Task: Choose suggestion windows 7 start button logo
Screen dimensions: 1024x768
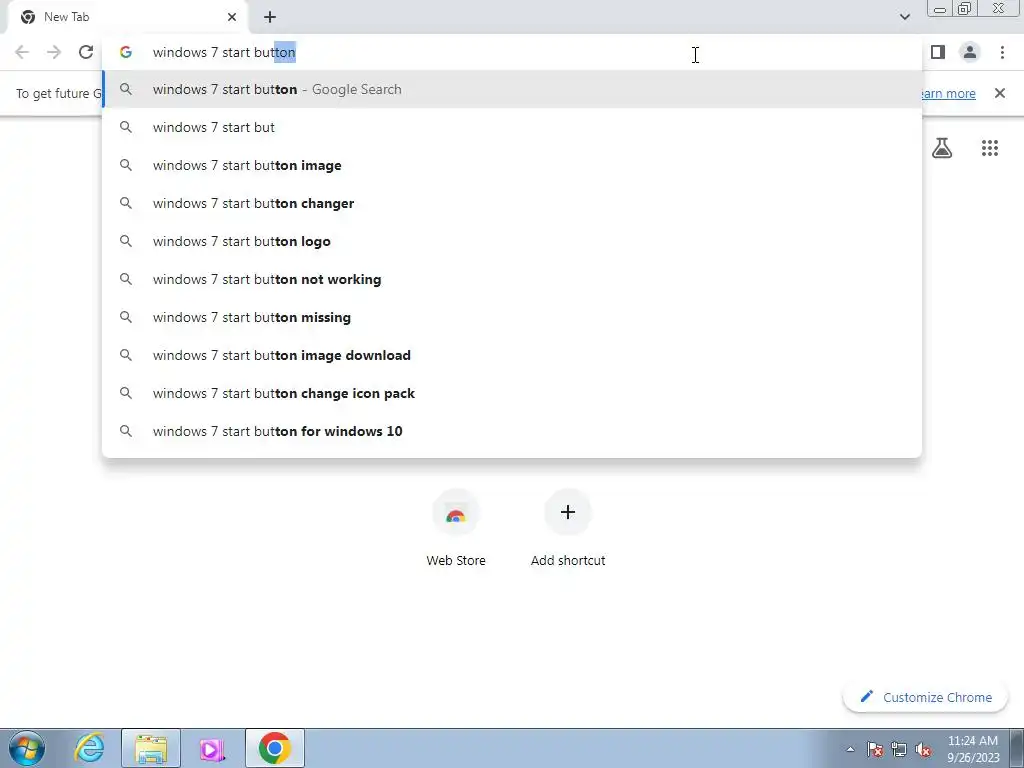Action: pos(512,241)
